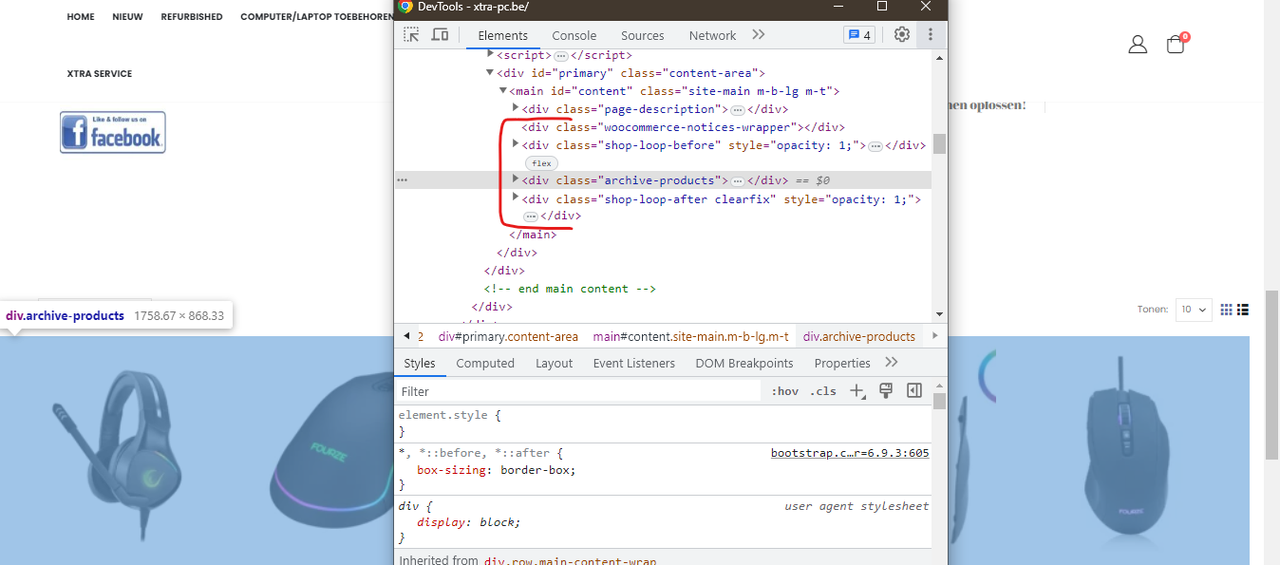Image resolution: width=1280 pixels, height=565 pixels.
Task: Switch to the Console tab
Action: point(574,35)
